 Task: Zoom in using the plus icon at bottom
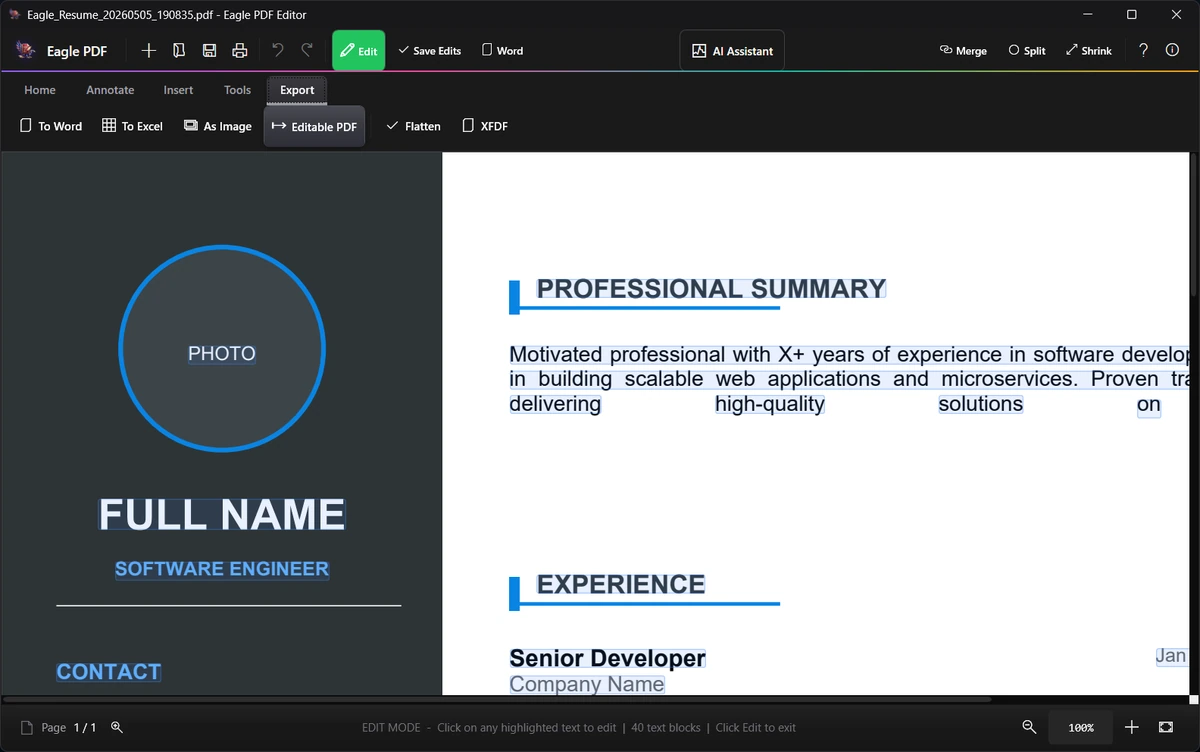pyautogui.click(x=1132, y=727)
